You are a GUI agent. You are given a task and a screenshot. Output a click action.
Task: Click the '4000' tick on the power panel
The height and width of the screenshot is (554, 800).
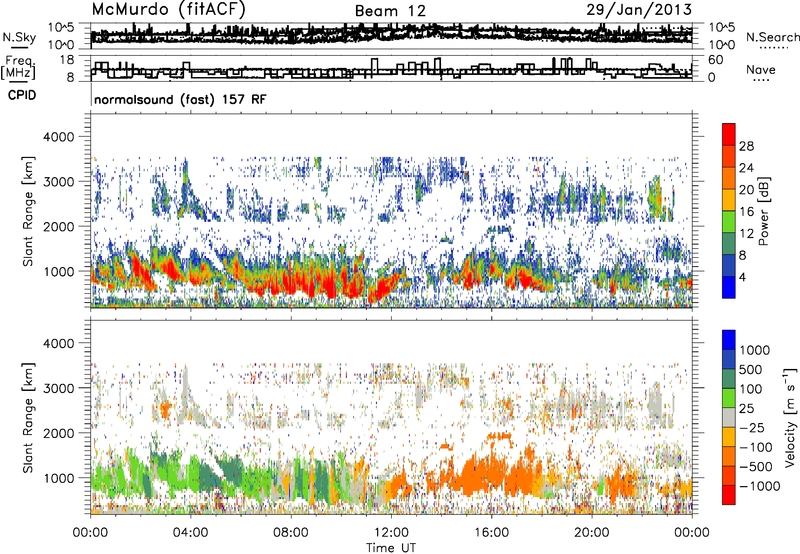point(58,137)
